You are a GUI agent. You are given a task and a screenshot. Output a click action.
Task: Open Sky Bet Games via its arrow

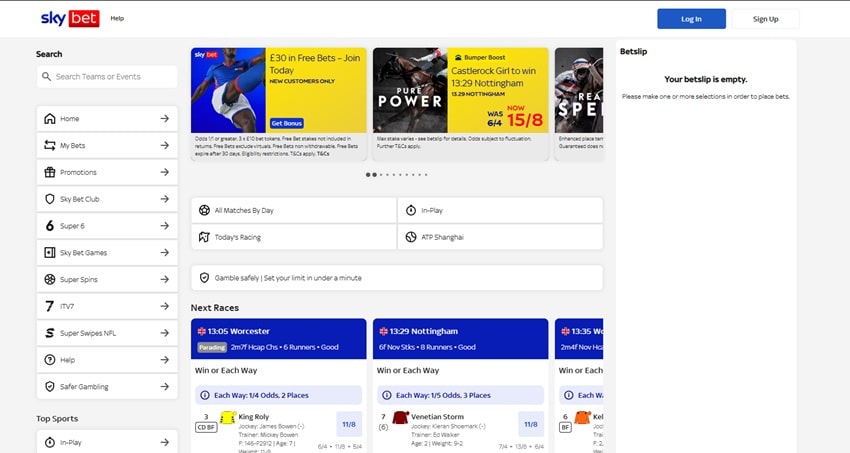tap(165, 253)
